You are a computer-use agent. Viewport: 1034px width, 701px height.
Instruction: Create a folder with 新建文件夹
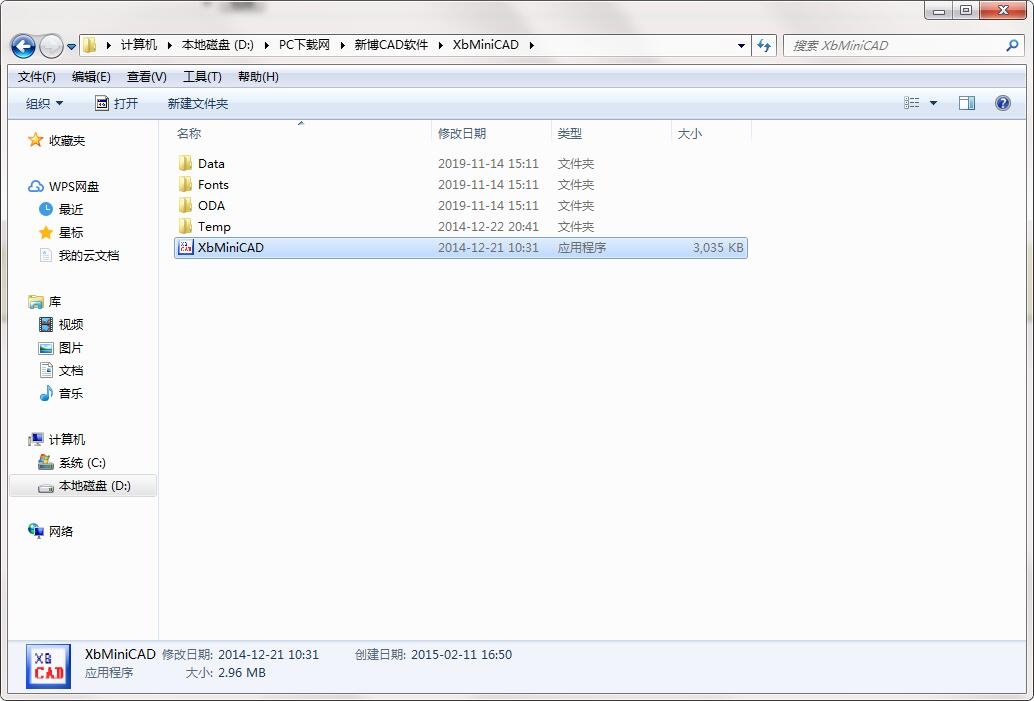pyautogui.click(x=198, y=104)
